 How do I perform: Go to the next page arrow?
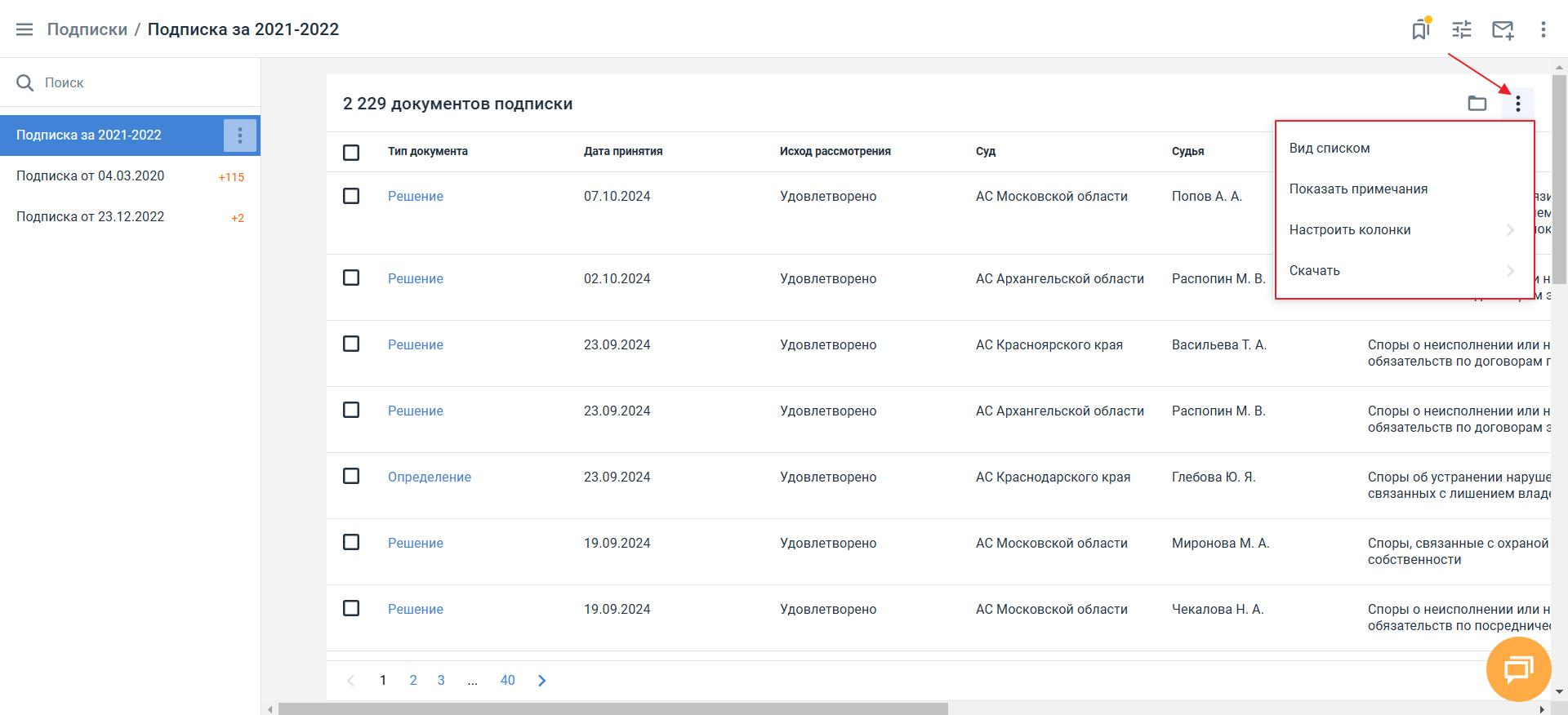541,681
